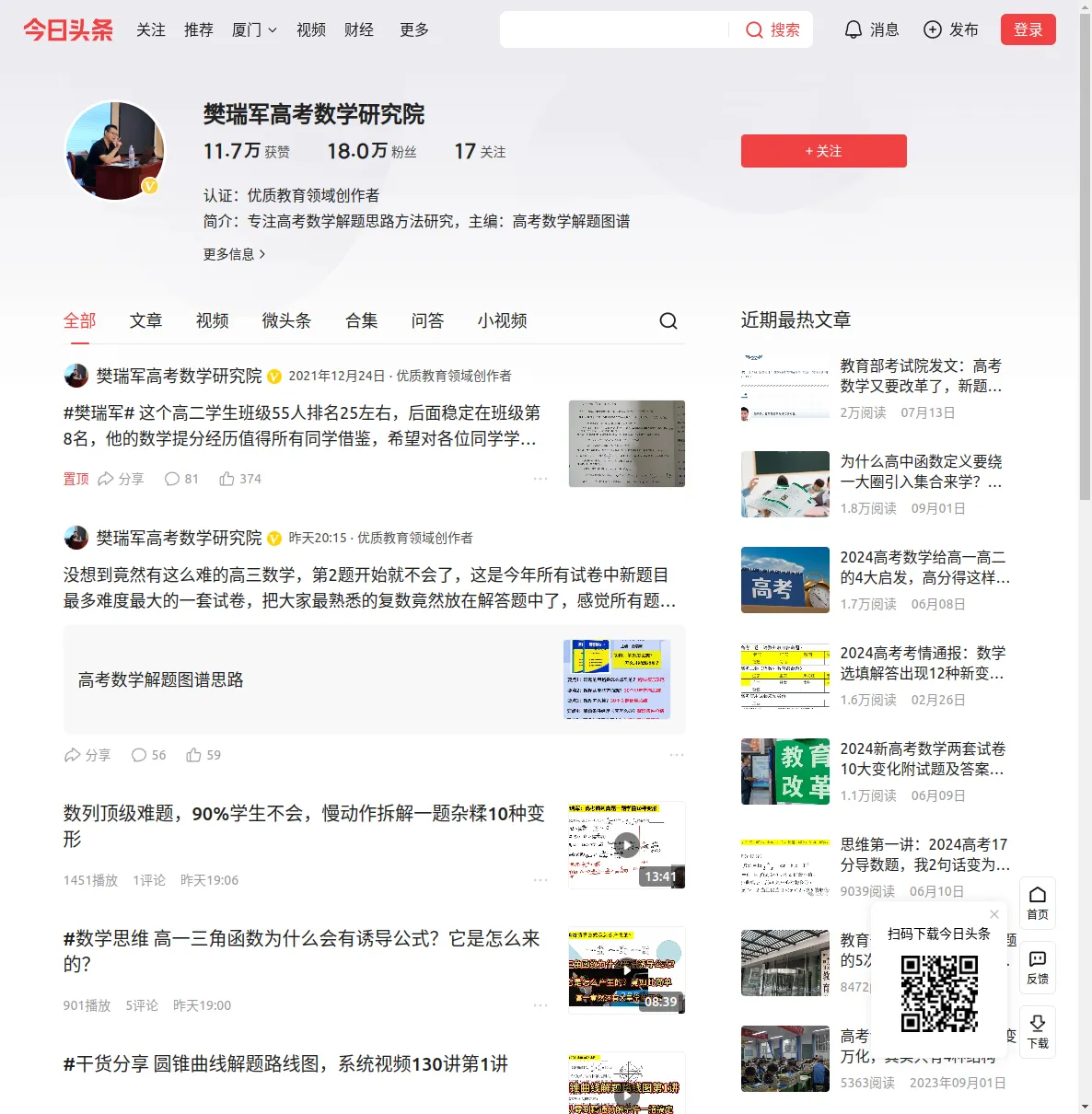
Task: Go to 关注 in top navigation
Action: (x=151, y=29)
